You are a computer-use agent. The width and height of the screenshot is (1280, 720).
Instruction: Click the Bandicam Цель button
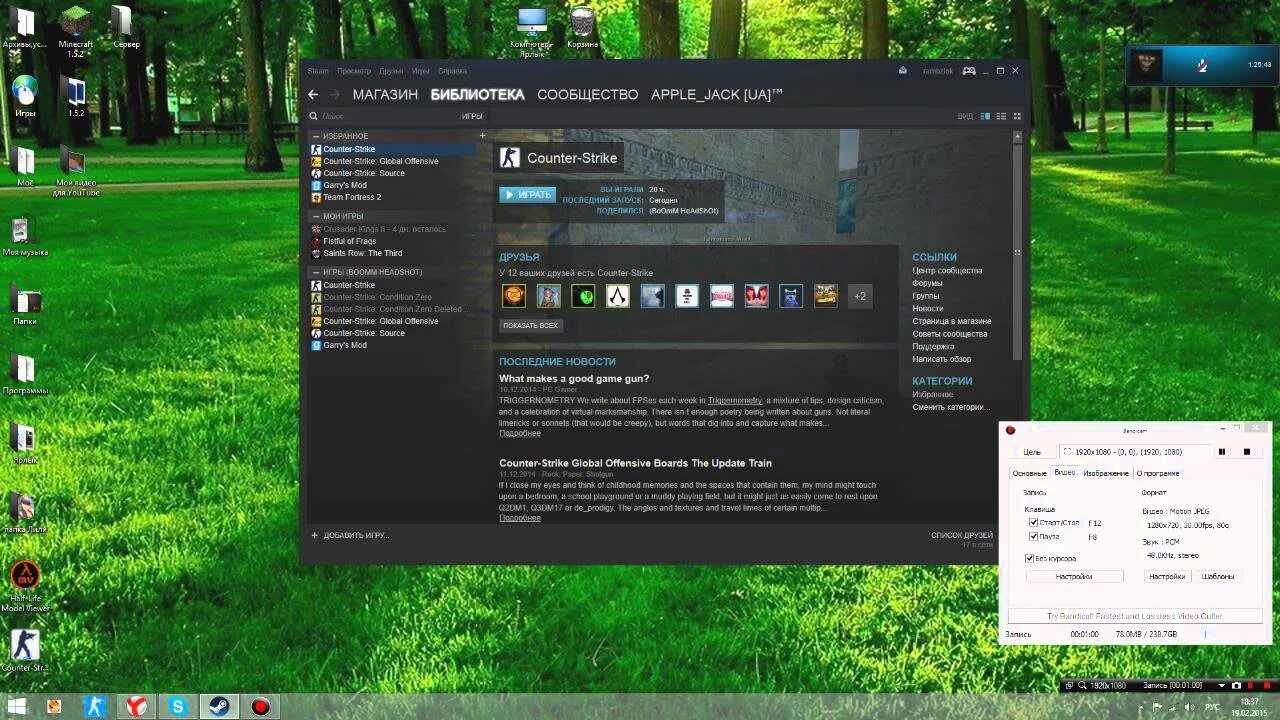(1031, 452)
